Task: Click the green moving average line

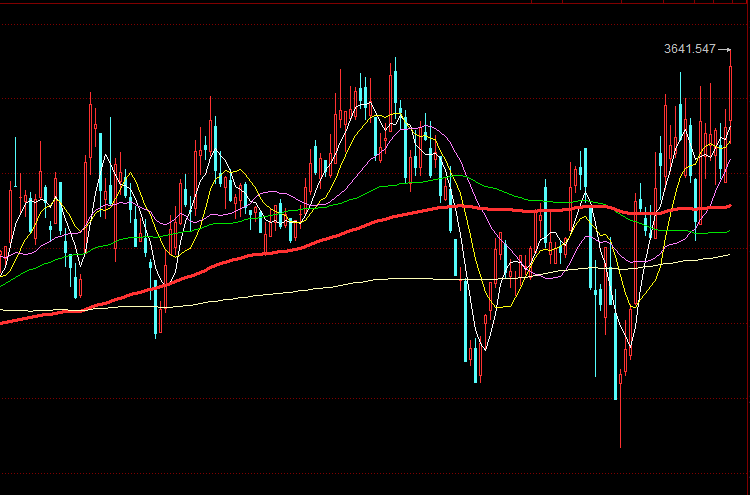Action: click(x=364, y=194)
